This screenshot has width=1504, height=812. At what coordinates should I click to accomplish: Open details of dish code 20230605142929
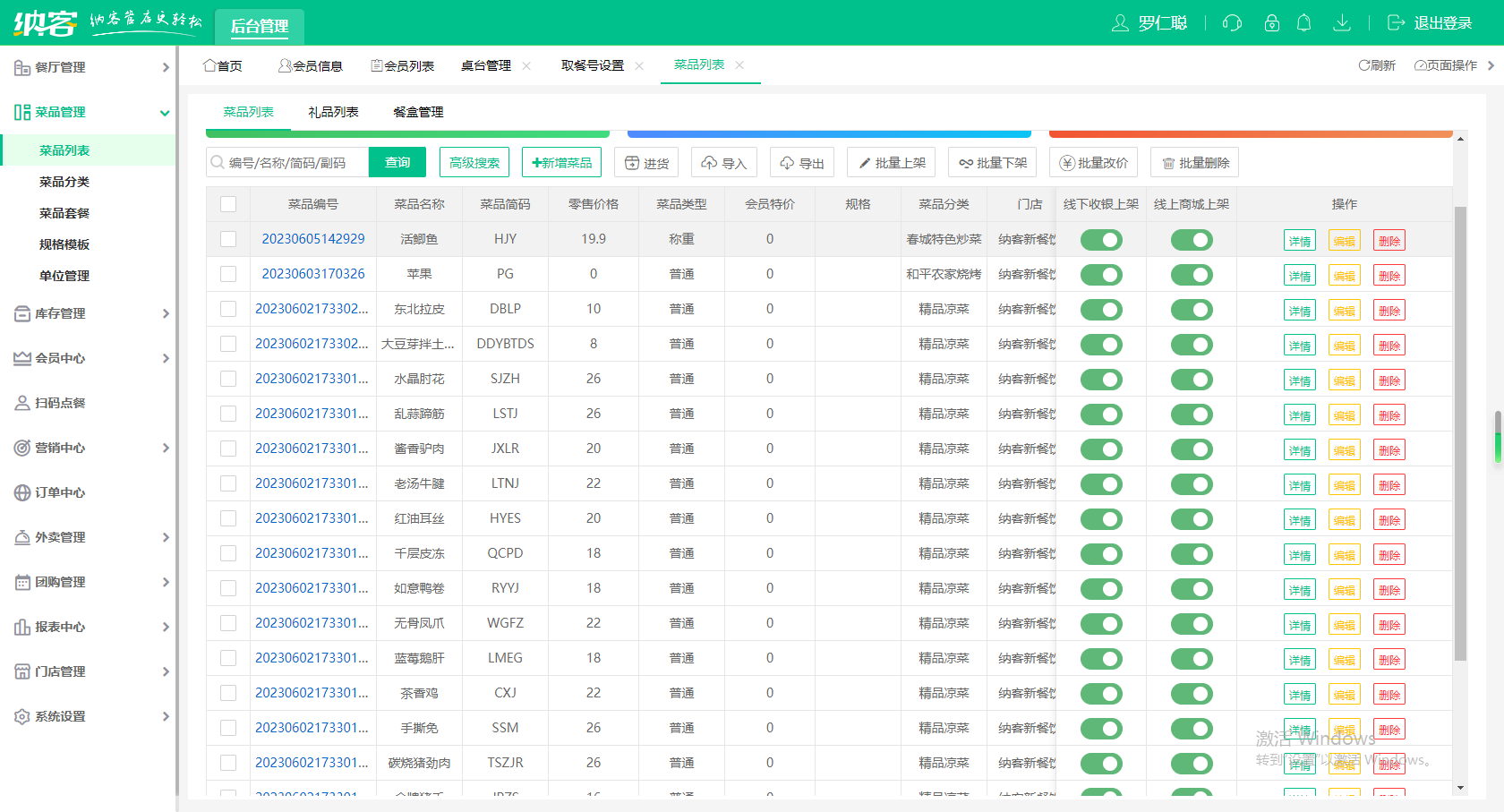point(312,239)
